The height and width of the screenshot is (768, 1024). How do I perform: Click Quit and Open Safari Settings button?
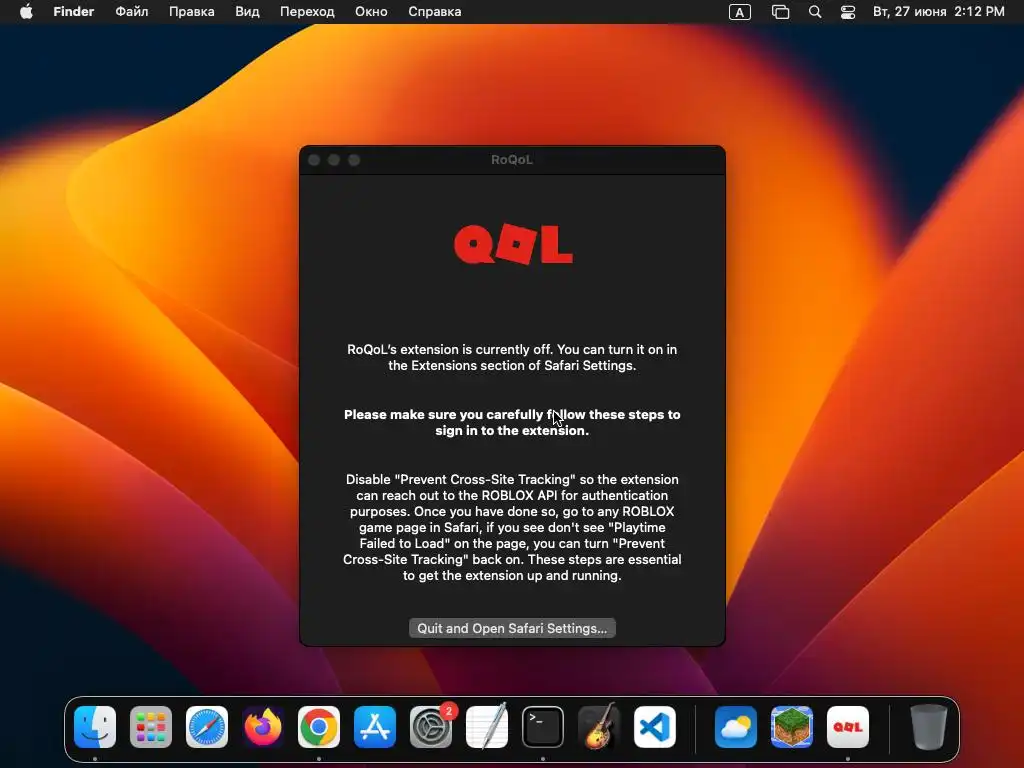coord(512,628)
